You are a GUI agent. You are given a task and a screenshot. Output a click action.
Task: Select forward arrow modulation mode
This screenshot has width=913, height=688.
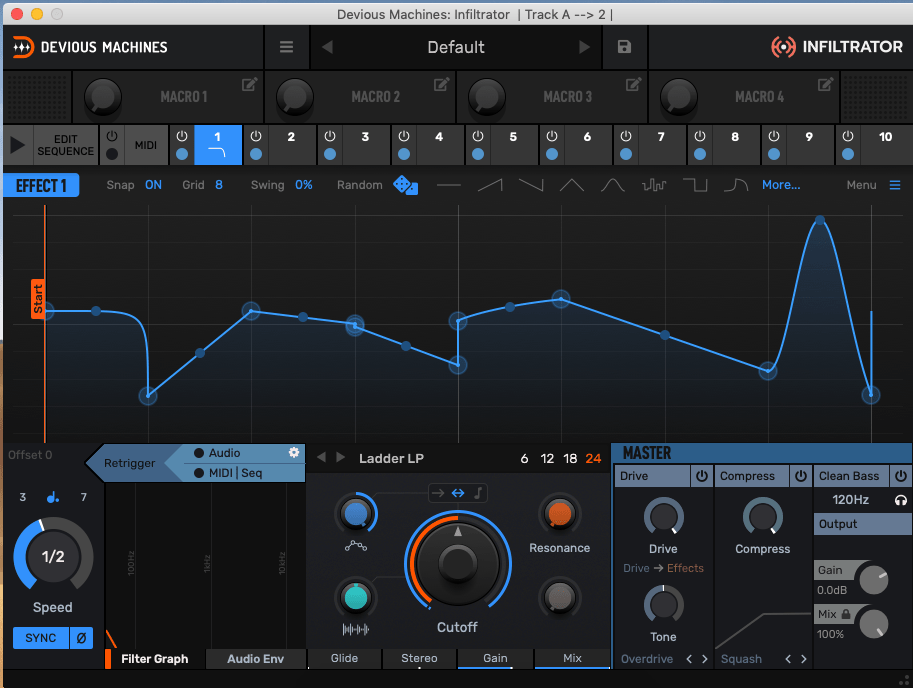438,493
